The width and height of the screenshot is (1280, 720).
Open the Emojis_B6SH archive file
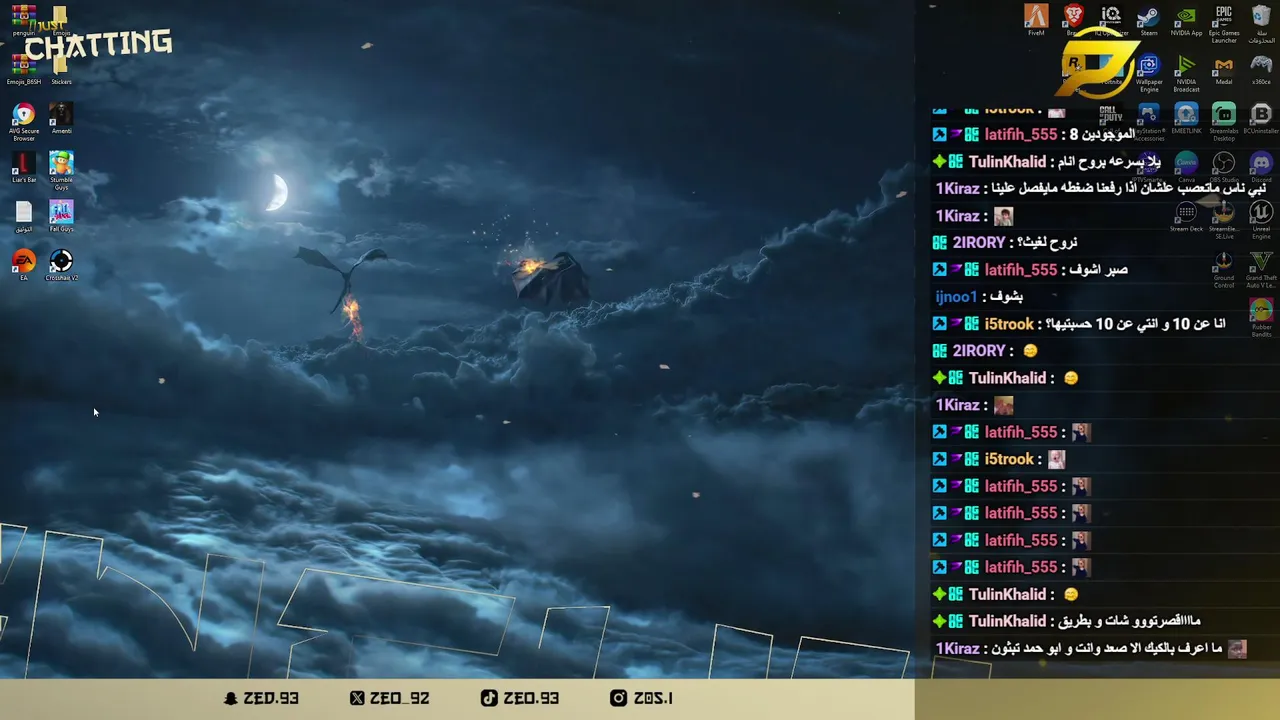pos(24,69)
